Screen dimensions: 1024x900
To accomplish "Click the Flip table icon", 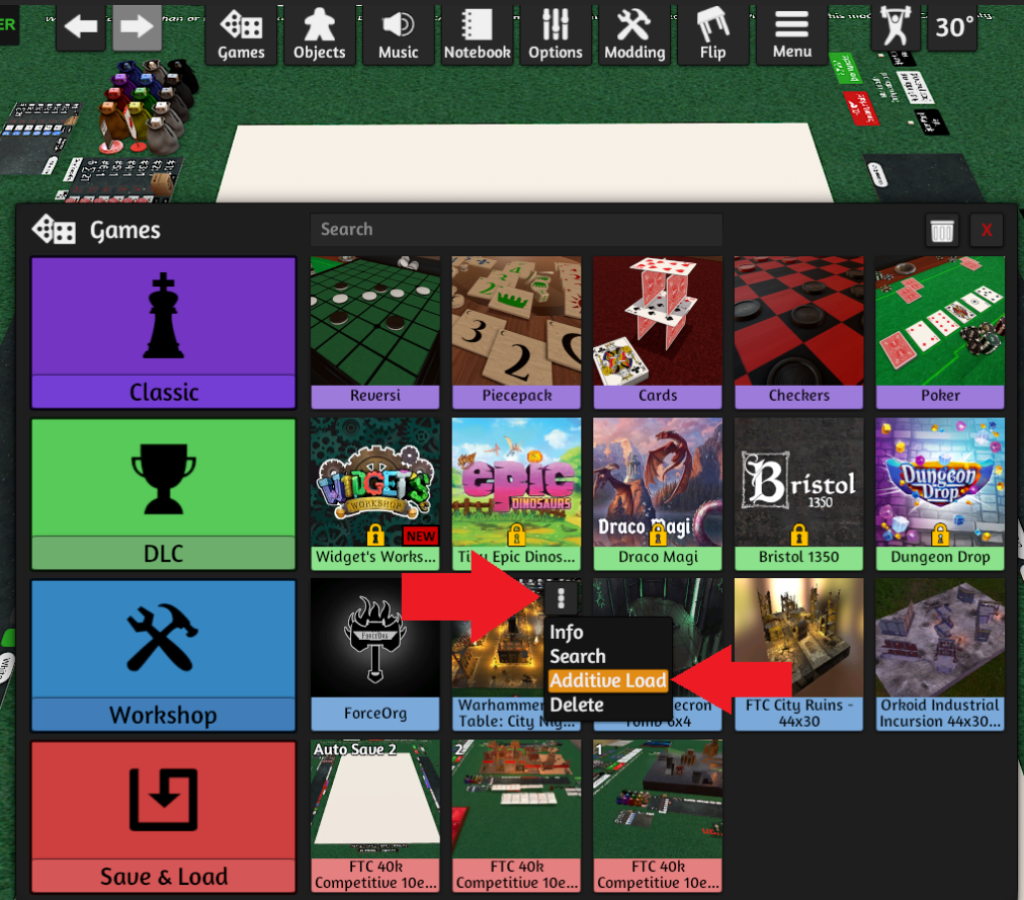I will [x=713, y=33].
